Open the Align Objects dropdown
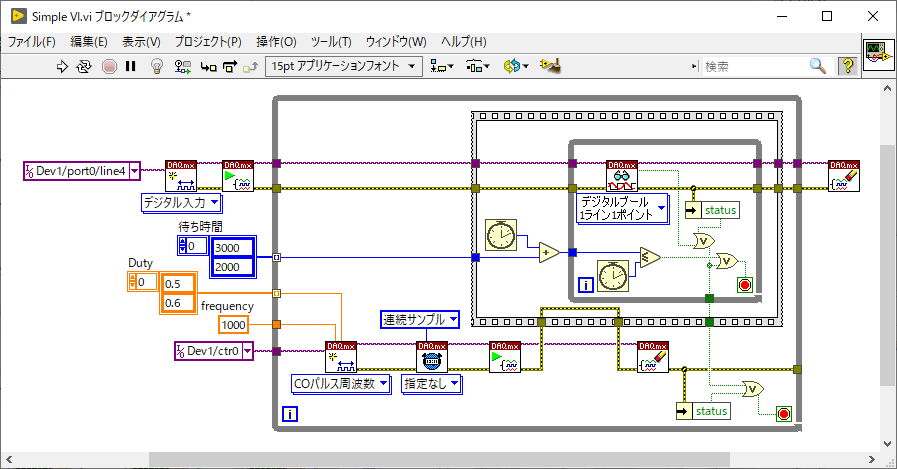 442,66
